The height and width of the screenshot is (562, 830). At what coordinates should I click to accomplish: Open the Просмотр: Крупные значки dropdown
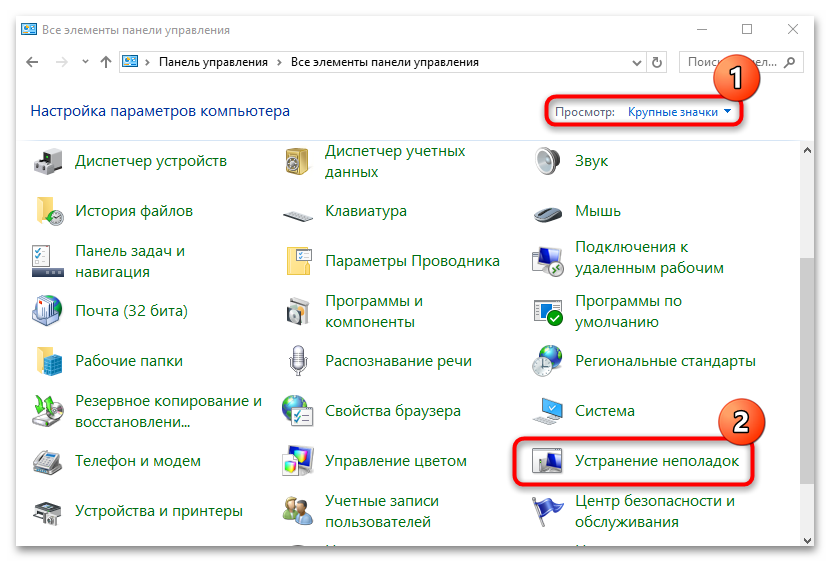[680, 112]
